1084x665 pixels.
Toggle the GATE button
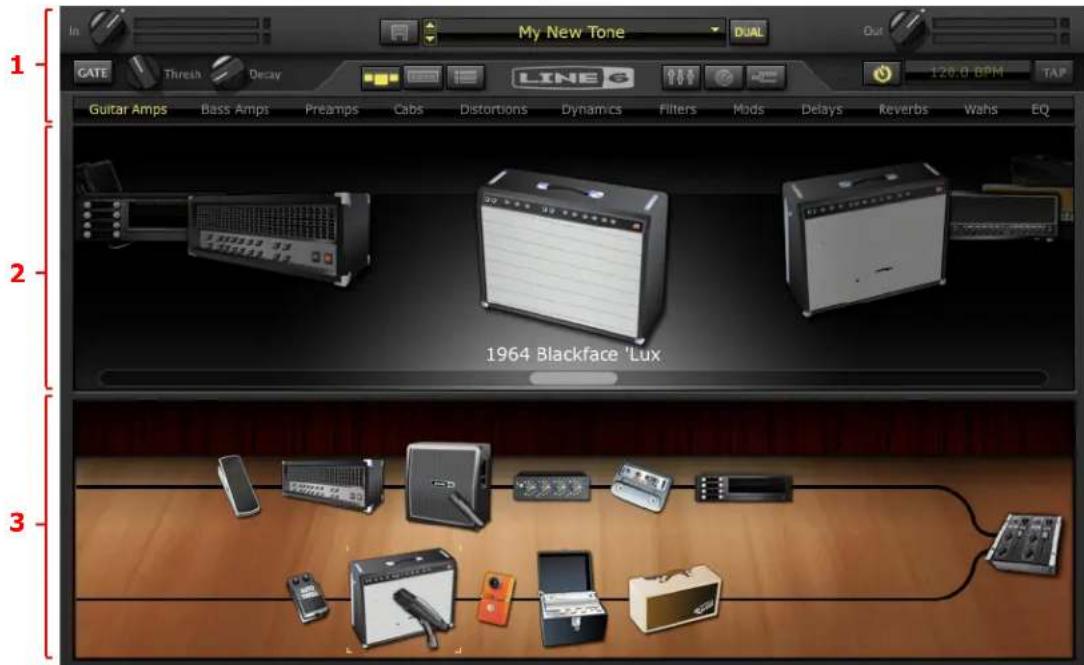(92, 73)
